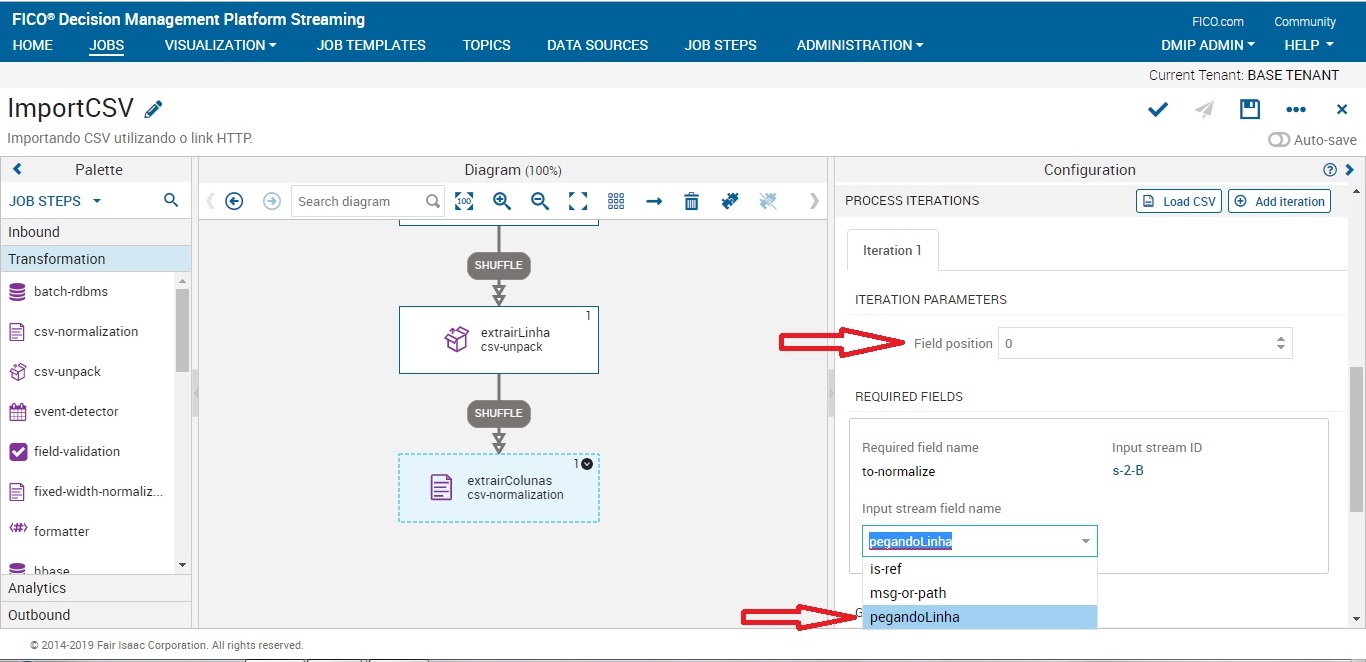
Task: Click the fit-to-screen diagram icon
Action: [578, 201]
